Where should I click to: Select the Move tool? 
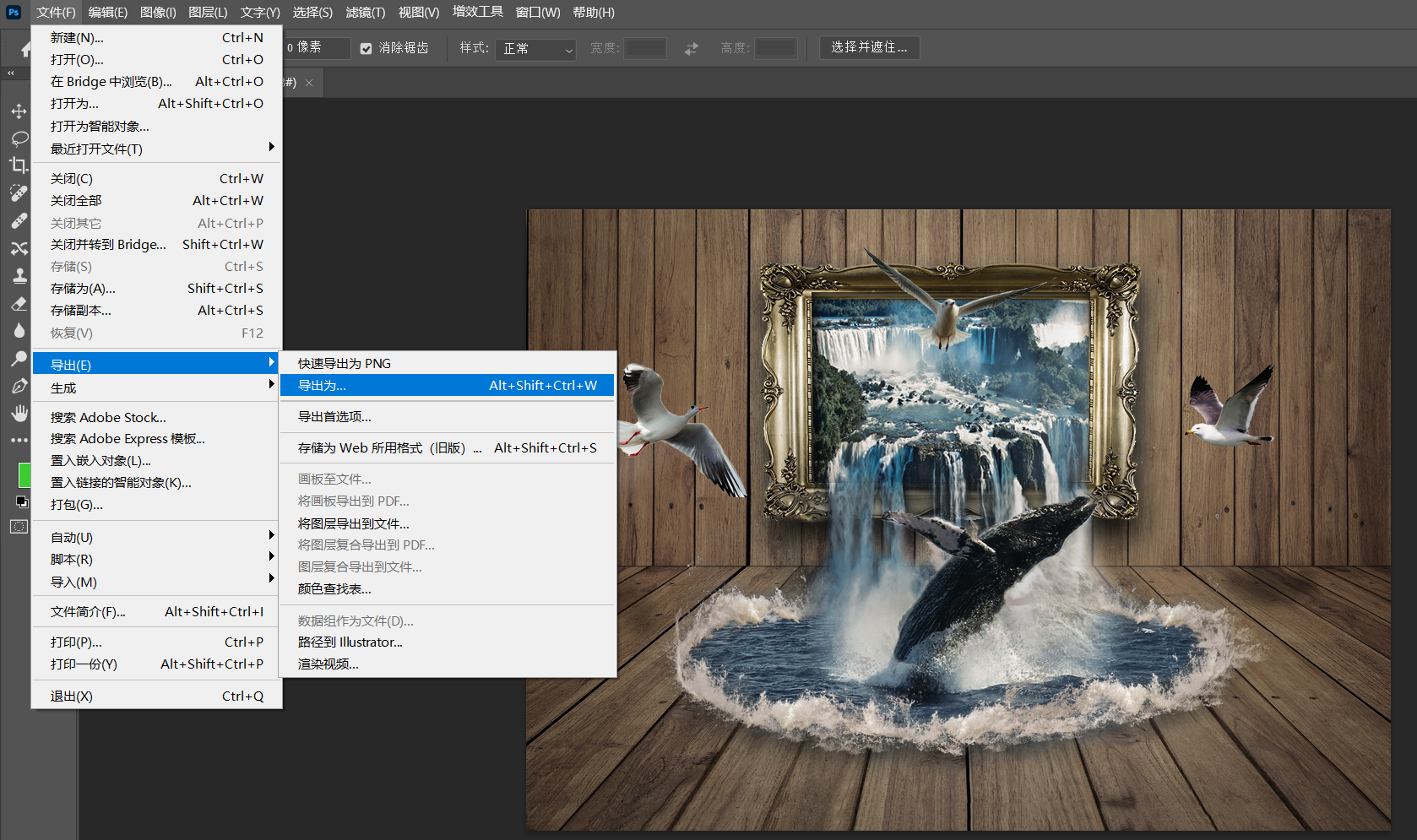pyautogui.click(x=19, y=111)
